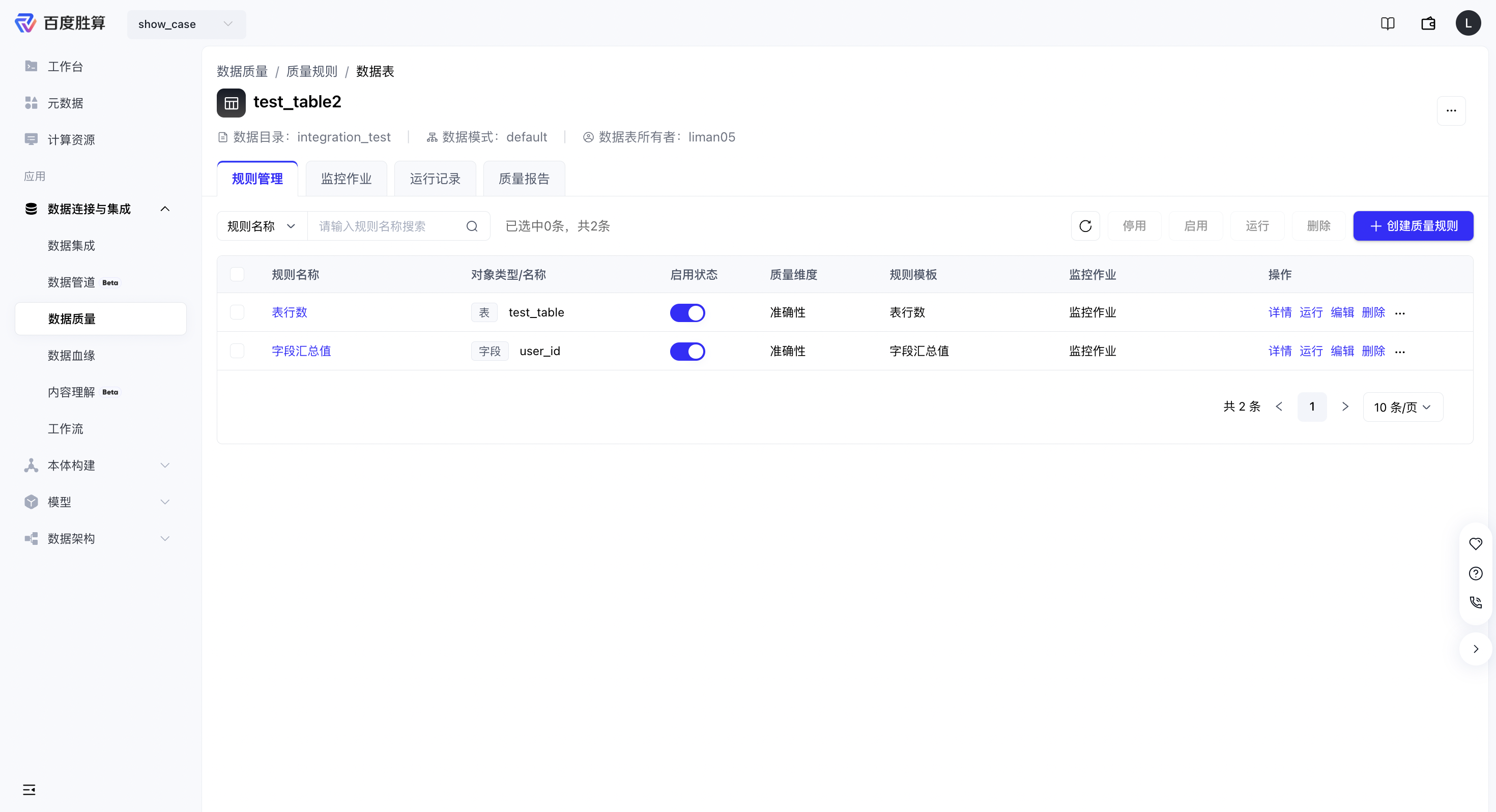Click the phone contact floating icon
The height and width of the screenshot is (812, 1496).
[1475, 602]
